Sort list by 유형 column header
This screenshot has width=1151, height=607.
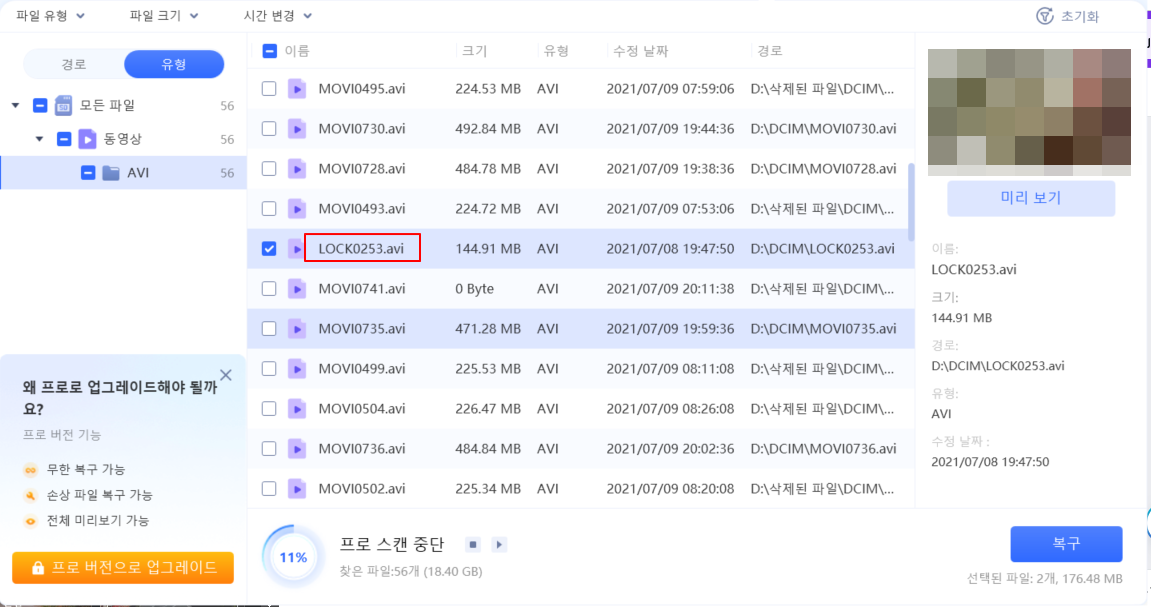(556, 51)
